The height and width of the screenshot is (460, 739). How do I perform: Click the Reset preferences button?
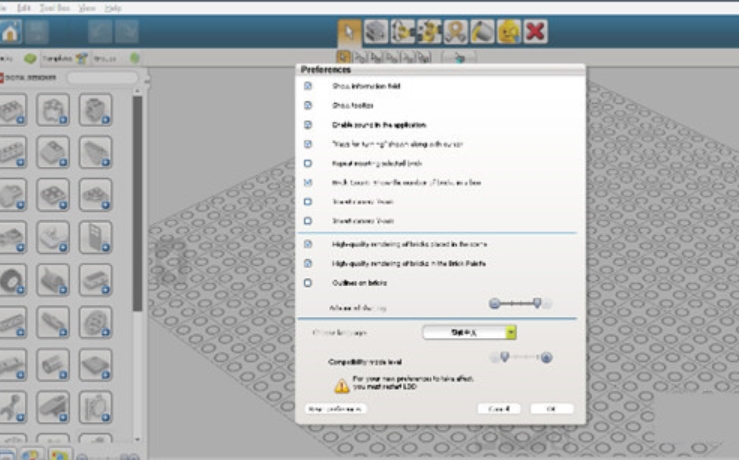click(336, 409)
